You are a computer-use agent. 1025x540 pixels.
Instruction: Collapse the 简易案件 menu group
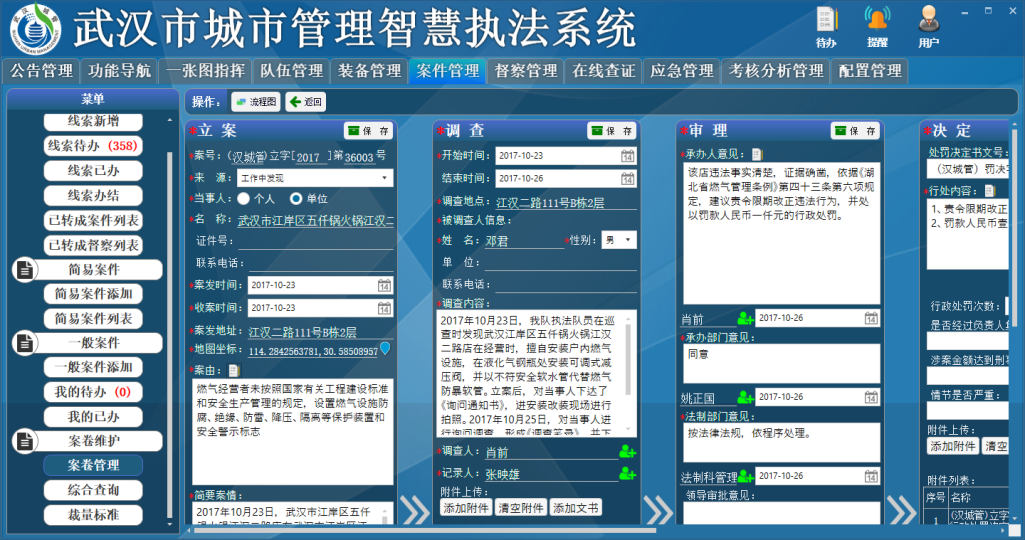(x=26, y=270)
